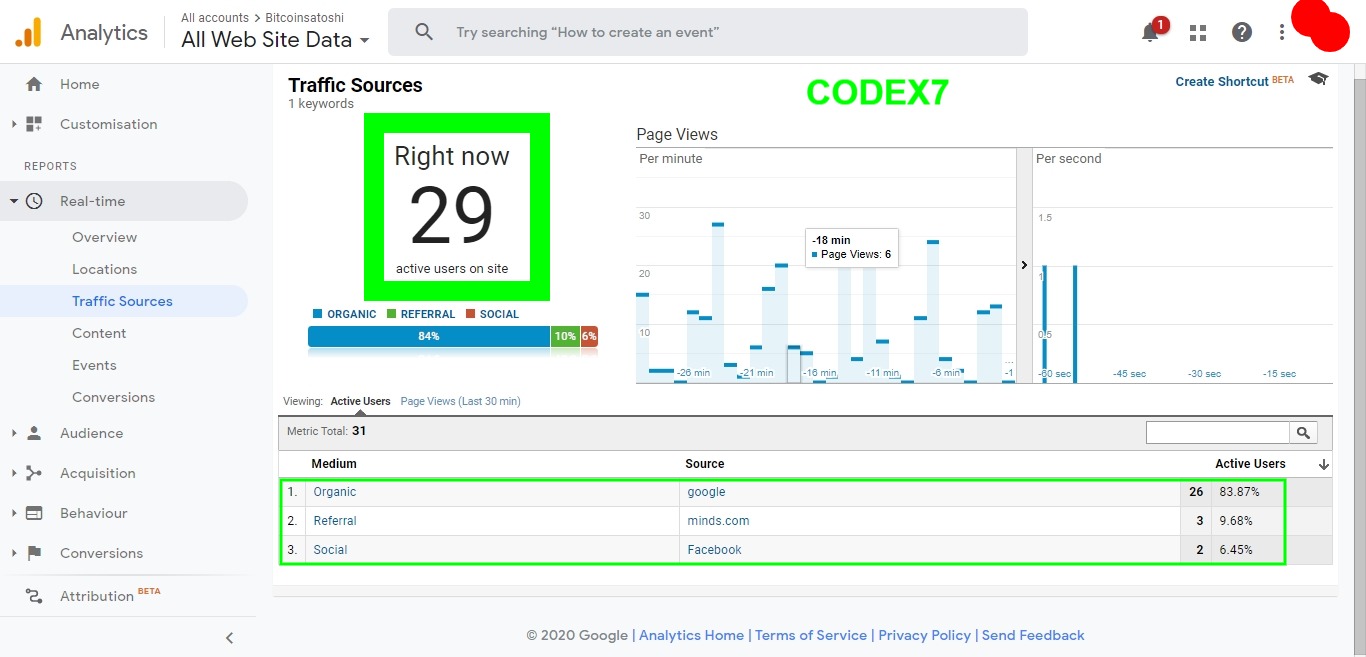Open Analytics help

click(x=1241, y=32)
